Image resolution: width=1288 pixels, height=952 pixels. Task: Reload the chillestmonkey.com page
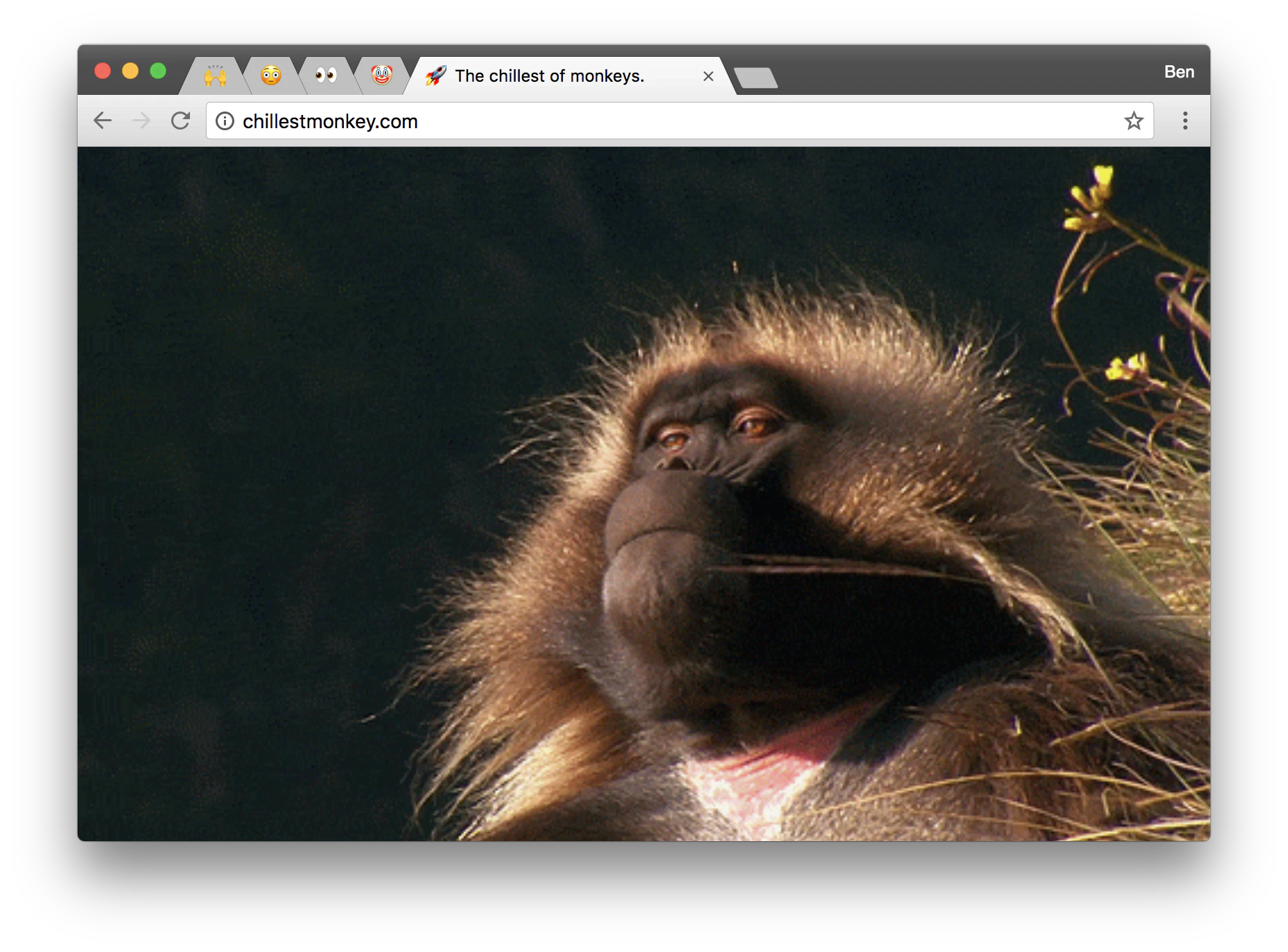coord(181,121)
